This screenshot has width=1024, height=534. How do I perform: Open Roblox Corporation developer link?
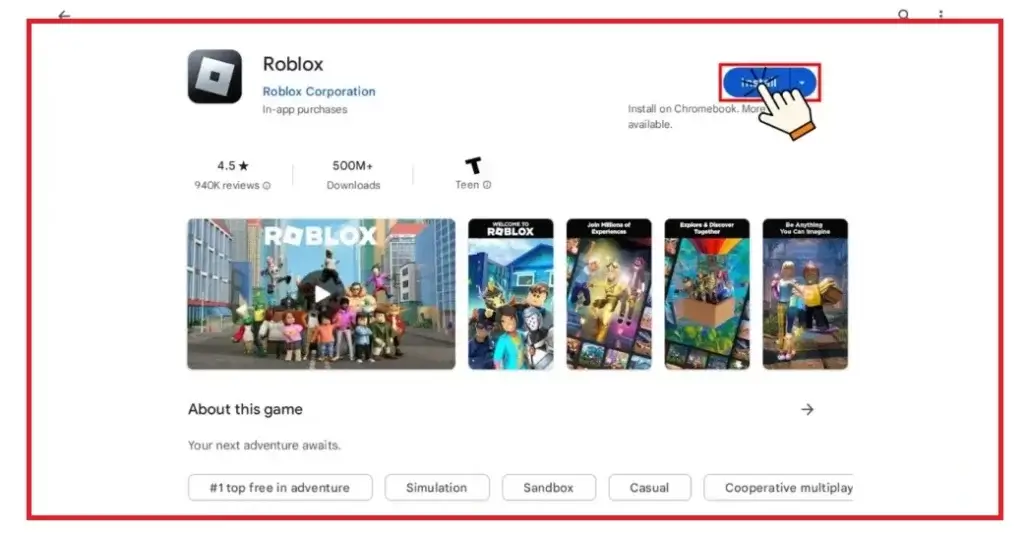click(x=319, y=91)
